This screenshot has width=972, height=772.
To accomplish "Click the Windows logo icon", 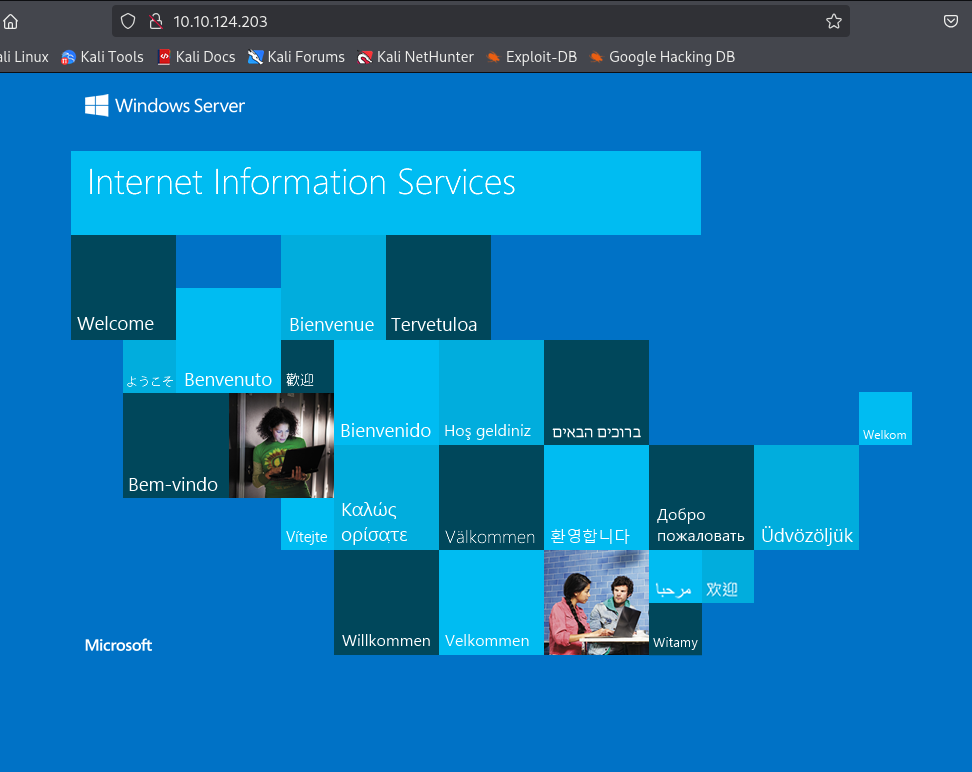I will (97, 105).
